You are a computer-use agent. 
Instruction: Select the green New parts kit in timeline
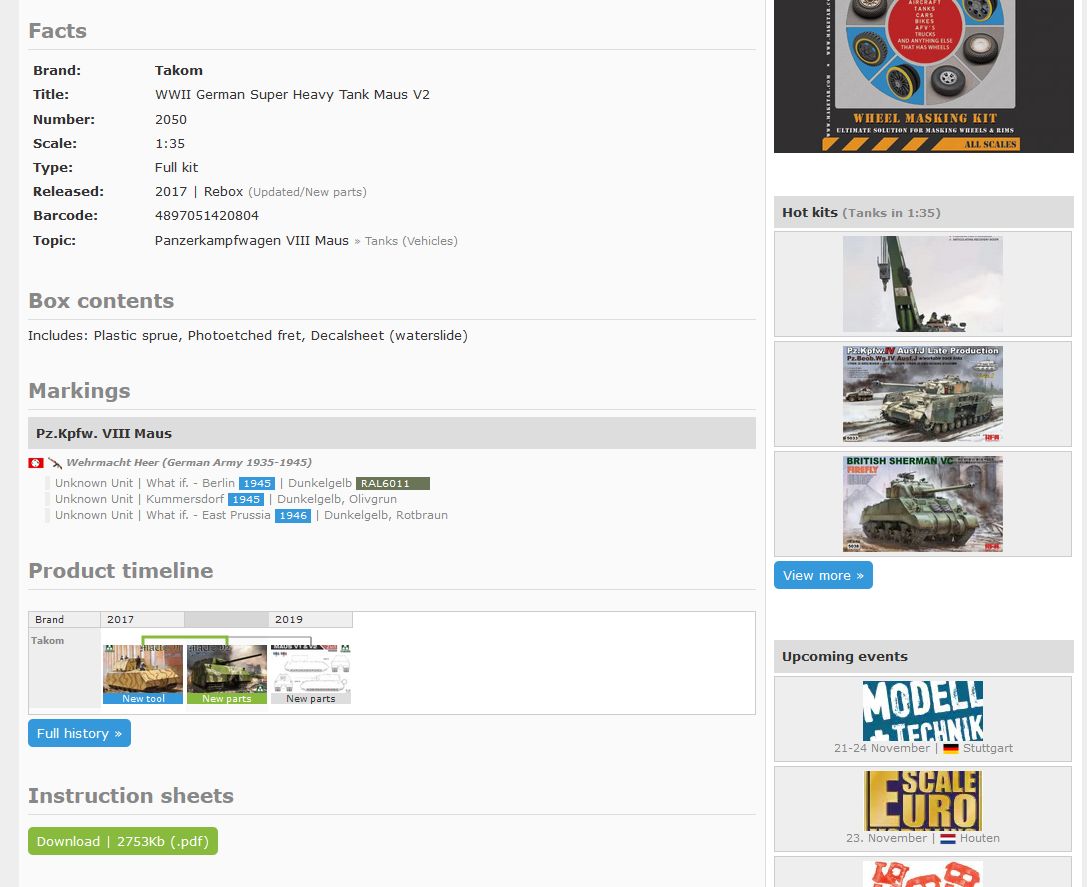tap(227, 671)
